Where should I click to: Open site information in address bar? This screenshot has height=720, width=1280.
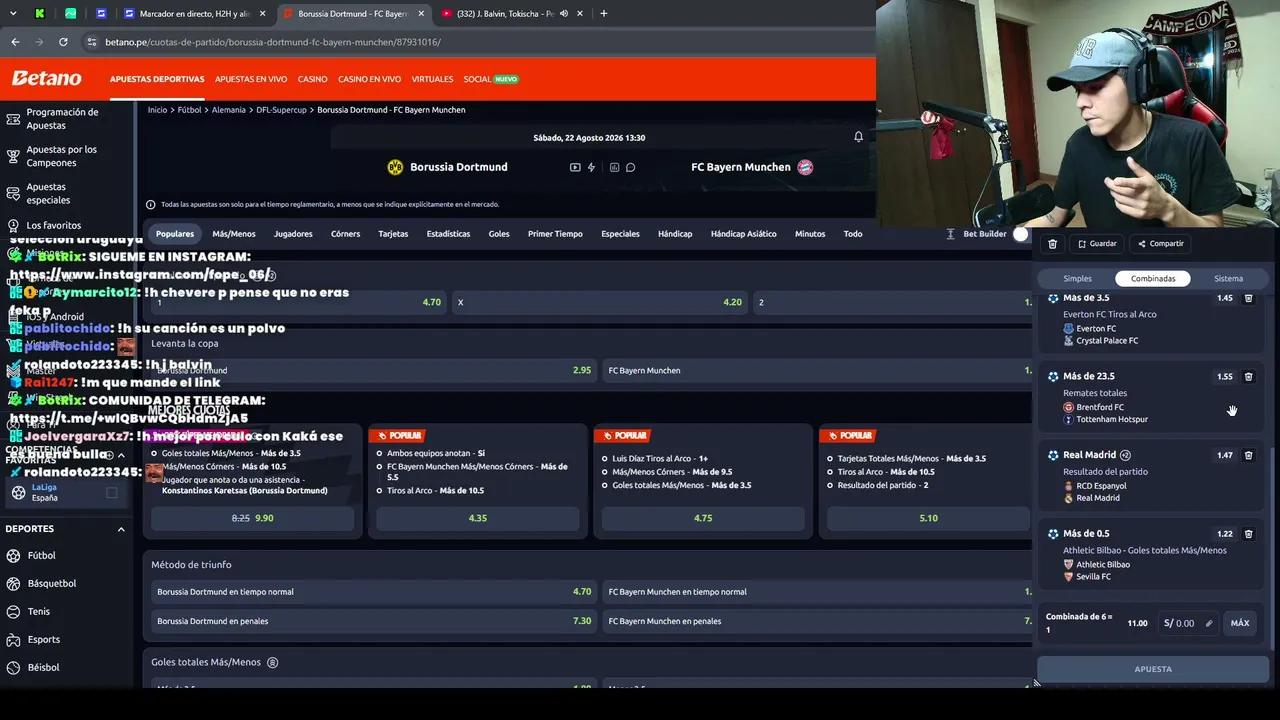[92, 42]
